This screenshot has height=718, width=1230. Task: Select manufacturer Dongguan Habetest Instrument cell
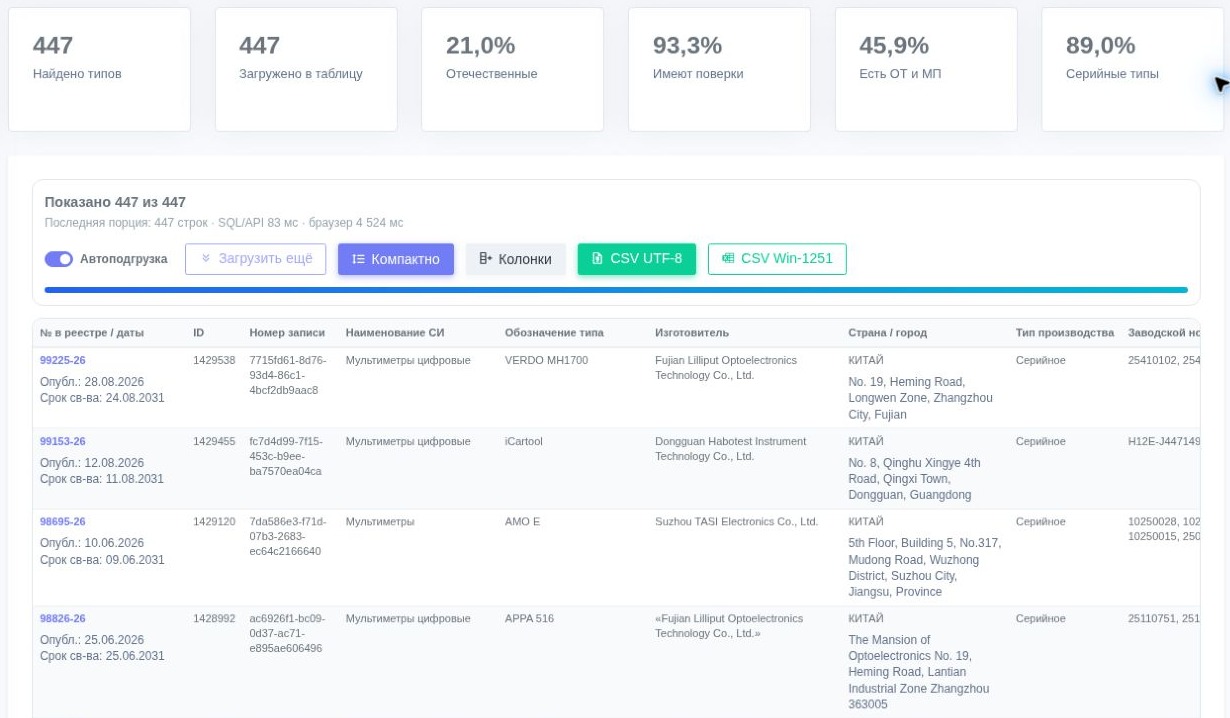[730, 449]
